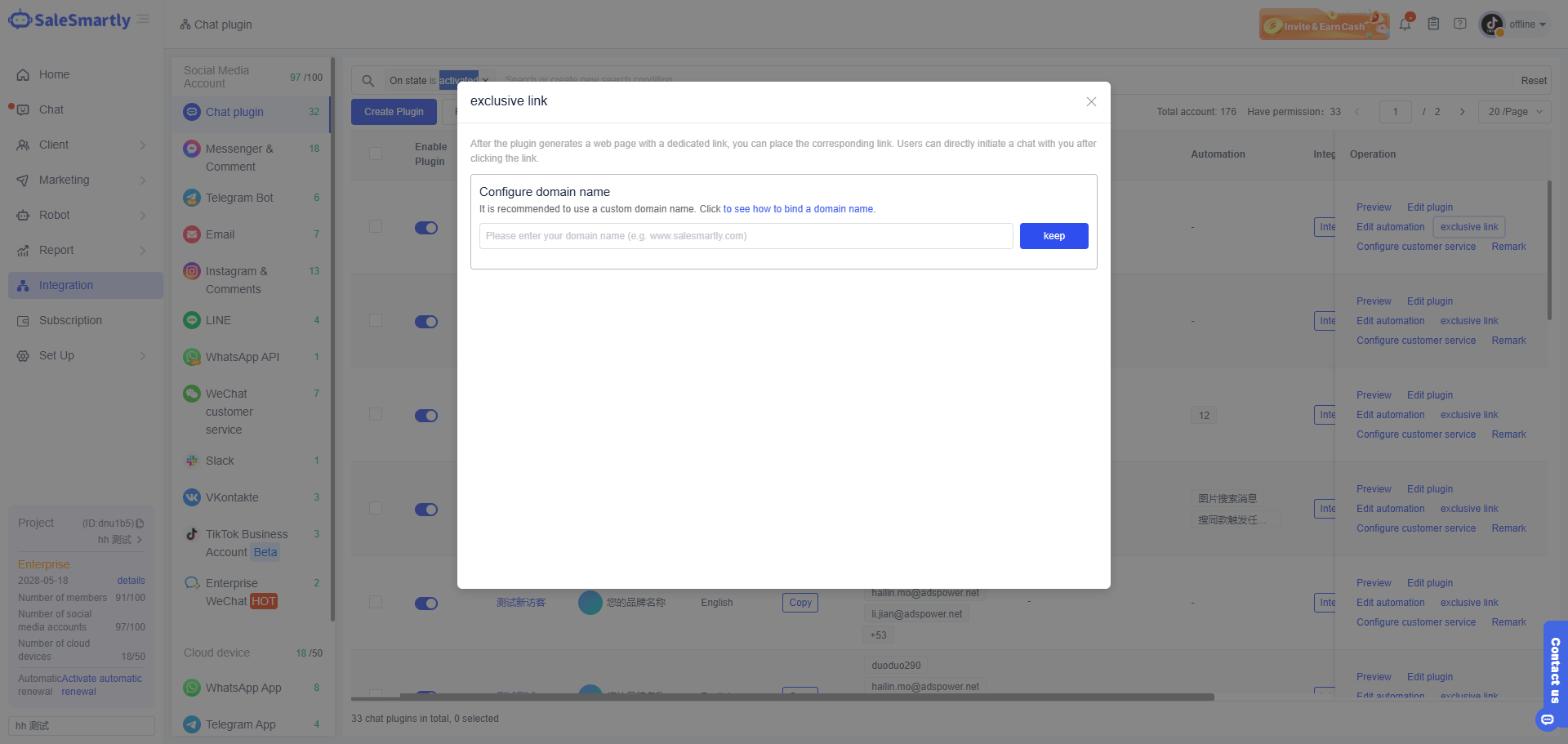1568x744 pixels.
Task: Click the search magnifier icon
Action: pyautogui.click(x=368, y=81)
